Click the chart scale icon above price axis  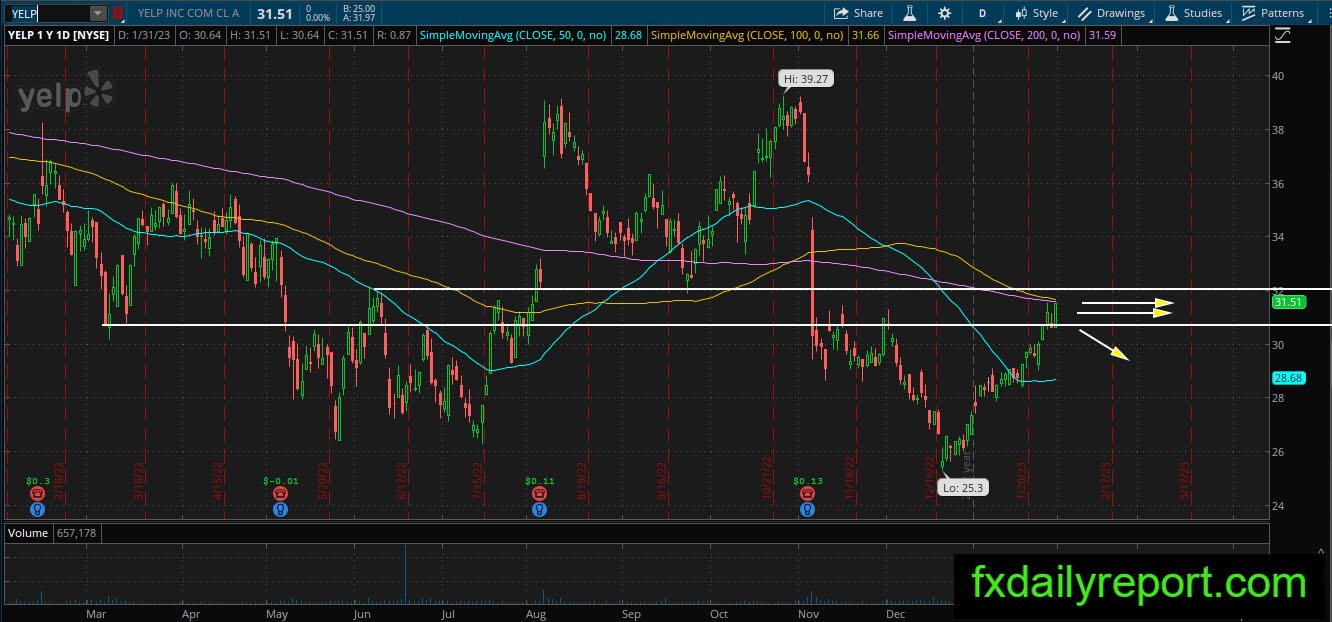coord(1282,35)
